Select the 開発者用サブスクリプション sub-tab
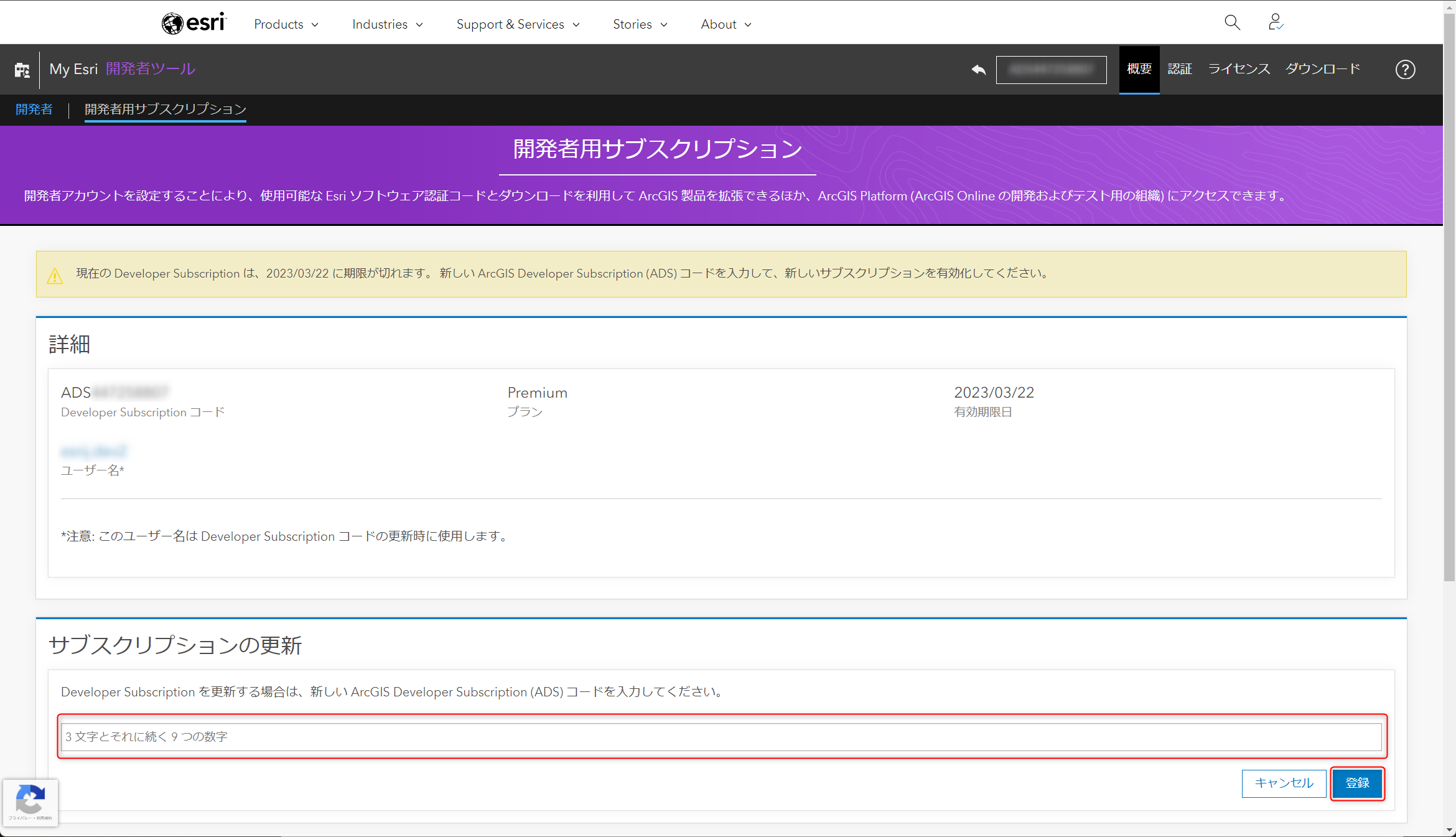The height and width of the screenshot is (837, 1456). pyautogui.click(x=166, y=110)
